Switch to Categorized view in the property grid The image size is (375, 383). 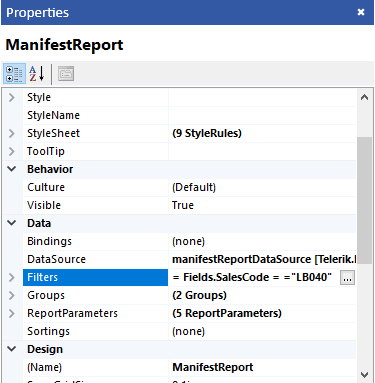pyautogui.click(x=14, y=73)
